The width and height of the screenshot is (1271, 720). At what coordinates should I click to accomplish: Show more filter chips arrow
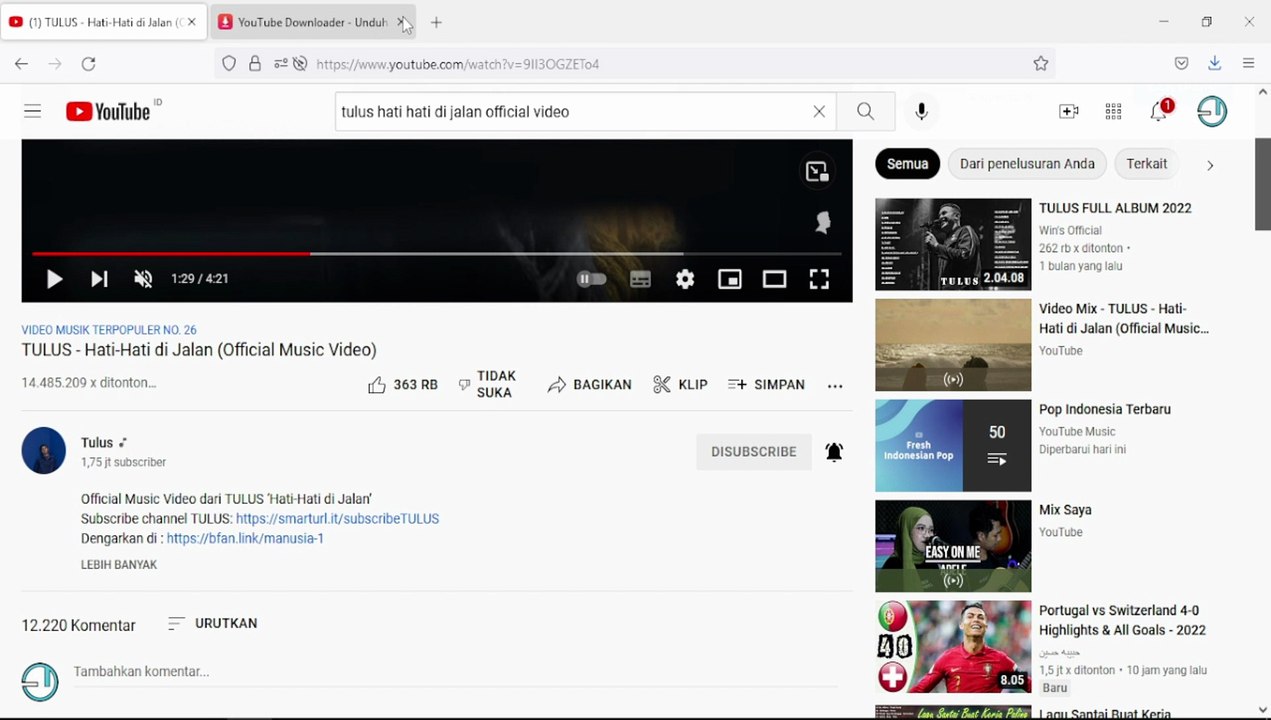pyautogui.click(x=1210, y=165)
